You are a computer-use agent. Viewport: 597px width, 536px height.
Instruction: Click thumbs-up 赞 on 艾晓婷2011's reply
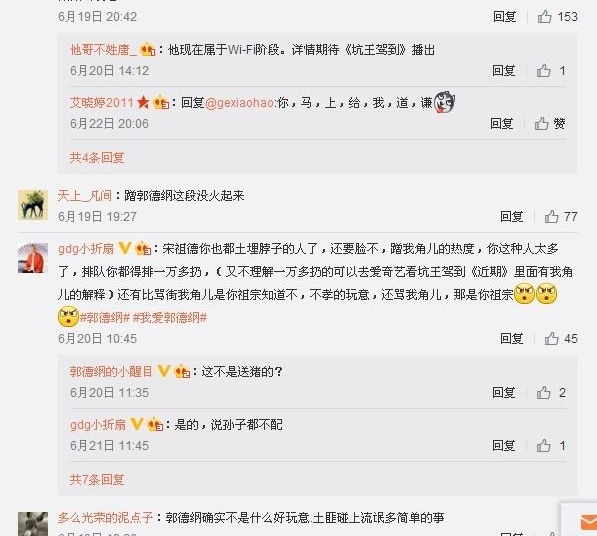[550, 123]
